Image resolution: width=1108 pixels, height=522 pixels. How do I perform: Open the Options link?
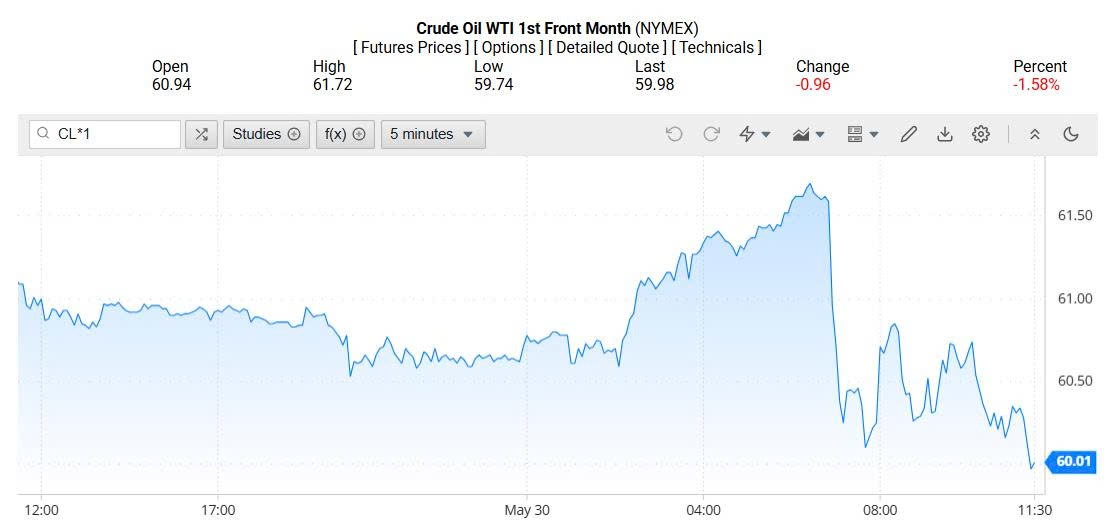(x=509, y=47)
